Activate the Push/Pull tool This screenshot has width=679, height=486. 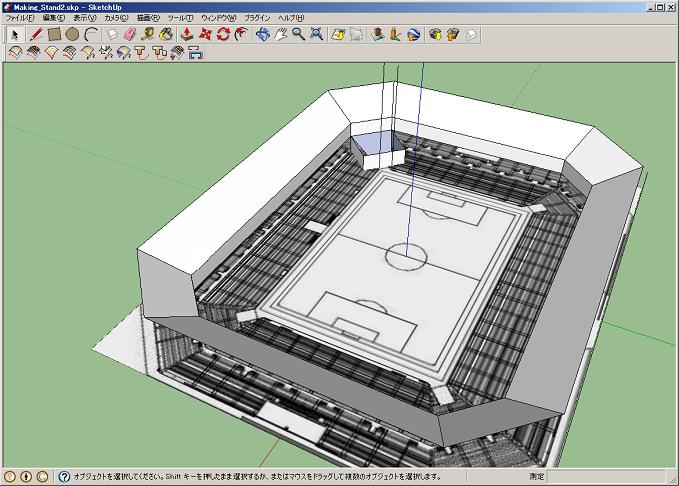pos(186,34)
